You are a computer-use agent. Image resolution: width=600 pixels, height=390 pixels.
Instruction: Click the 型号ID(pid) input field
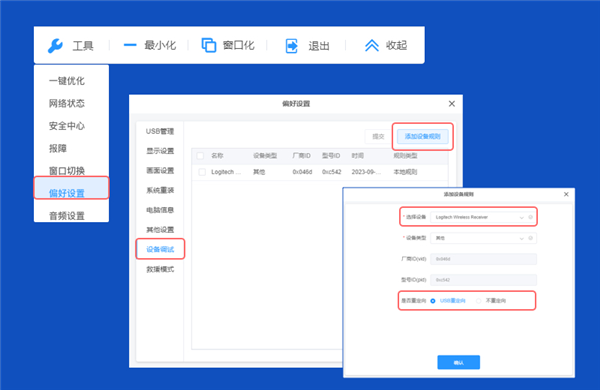point(483,280)
